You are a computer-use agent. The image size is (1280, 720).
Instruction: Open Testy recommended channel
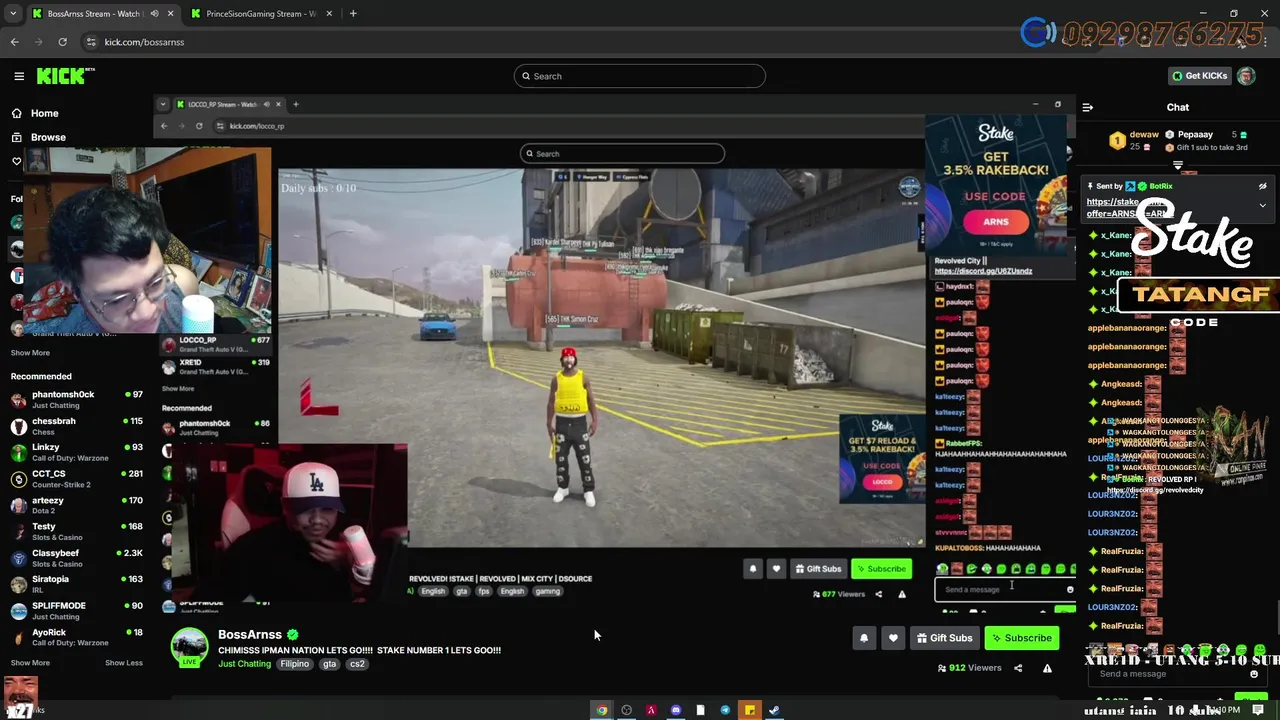[x=76, y=531]
